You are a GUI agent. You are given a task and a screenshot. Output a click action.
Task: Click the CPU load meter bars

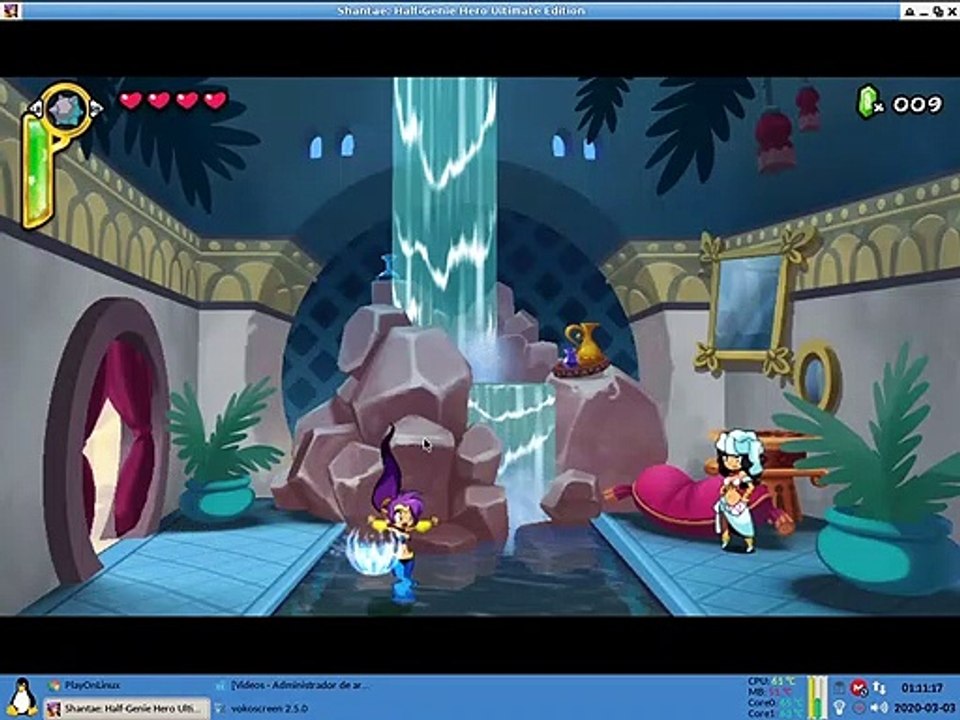[817, 697]
